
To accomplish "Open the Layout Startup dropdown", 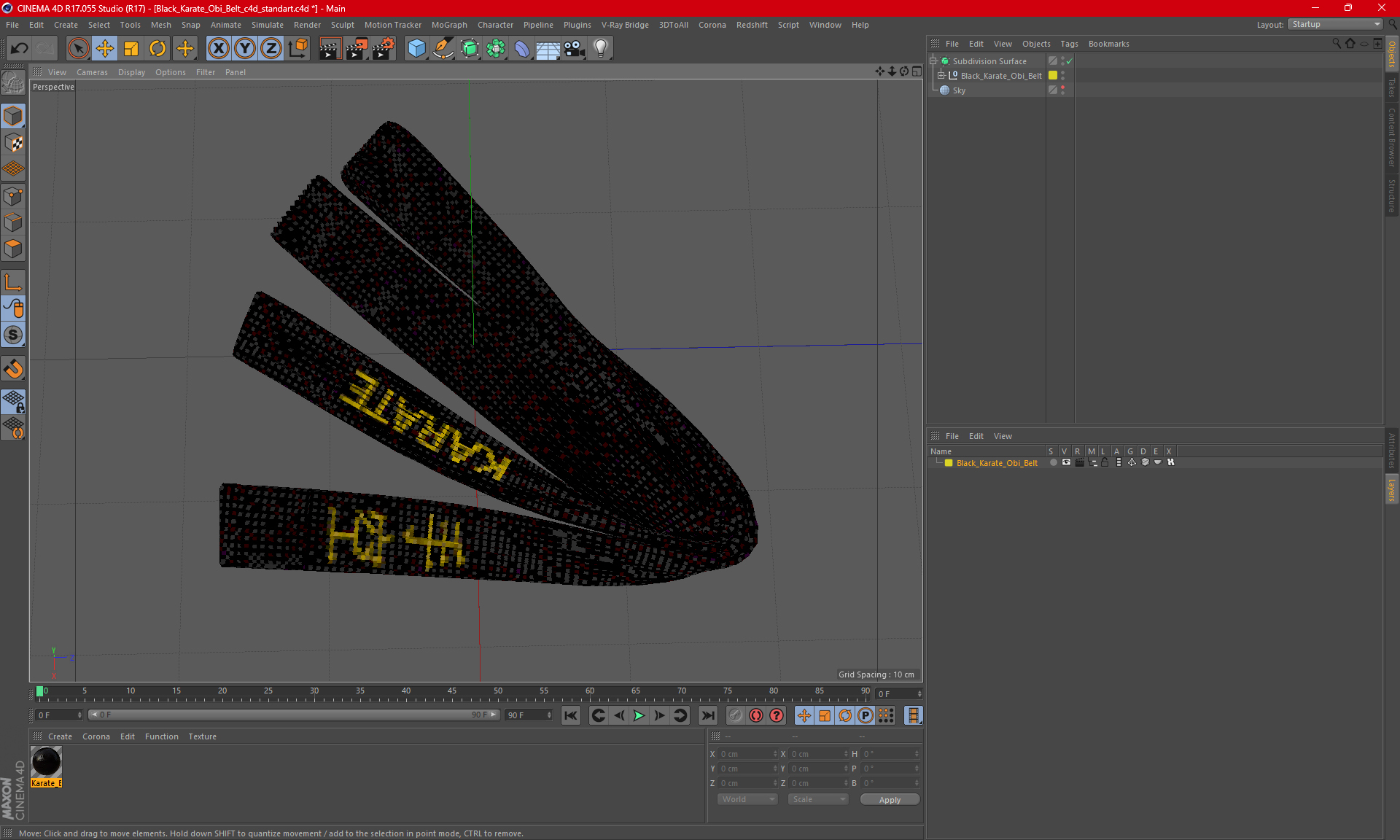I will [x=1336, y=24].
